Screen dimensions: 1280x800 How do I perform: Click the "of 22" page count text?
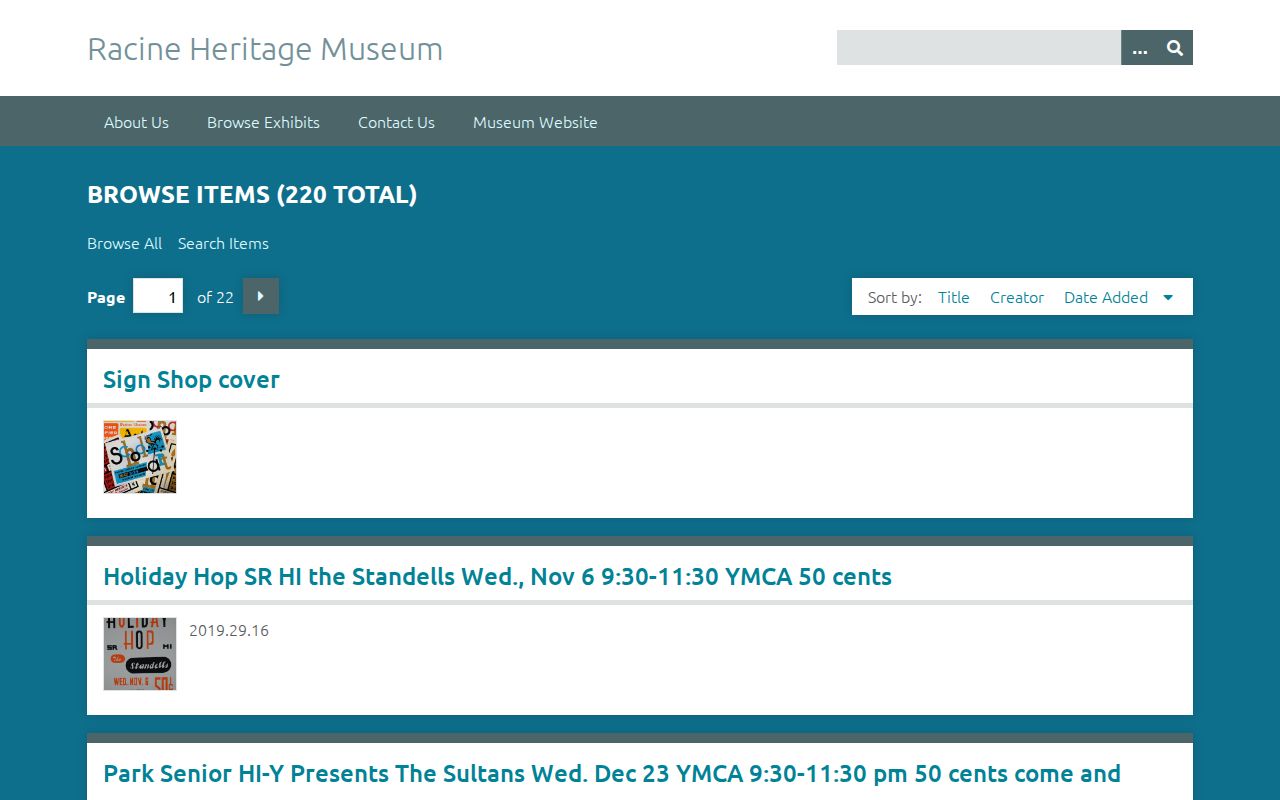pyautogui.click(x=215, y=297)
